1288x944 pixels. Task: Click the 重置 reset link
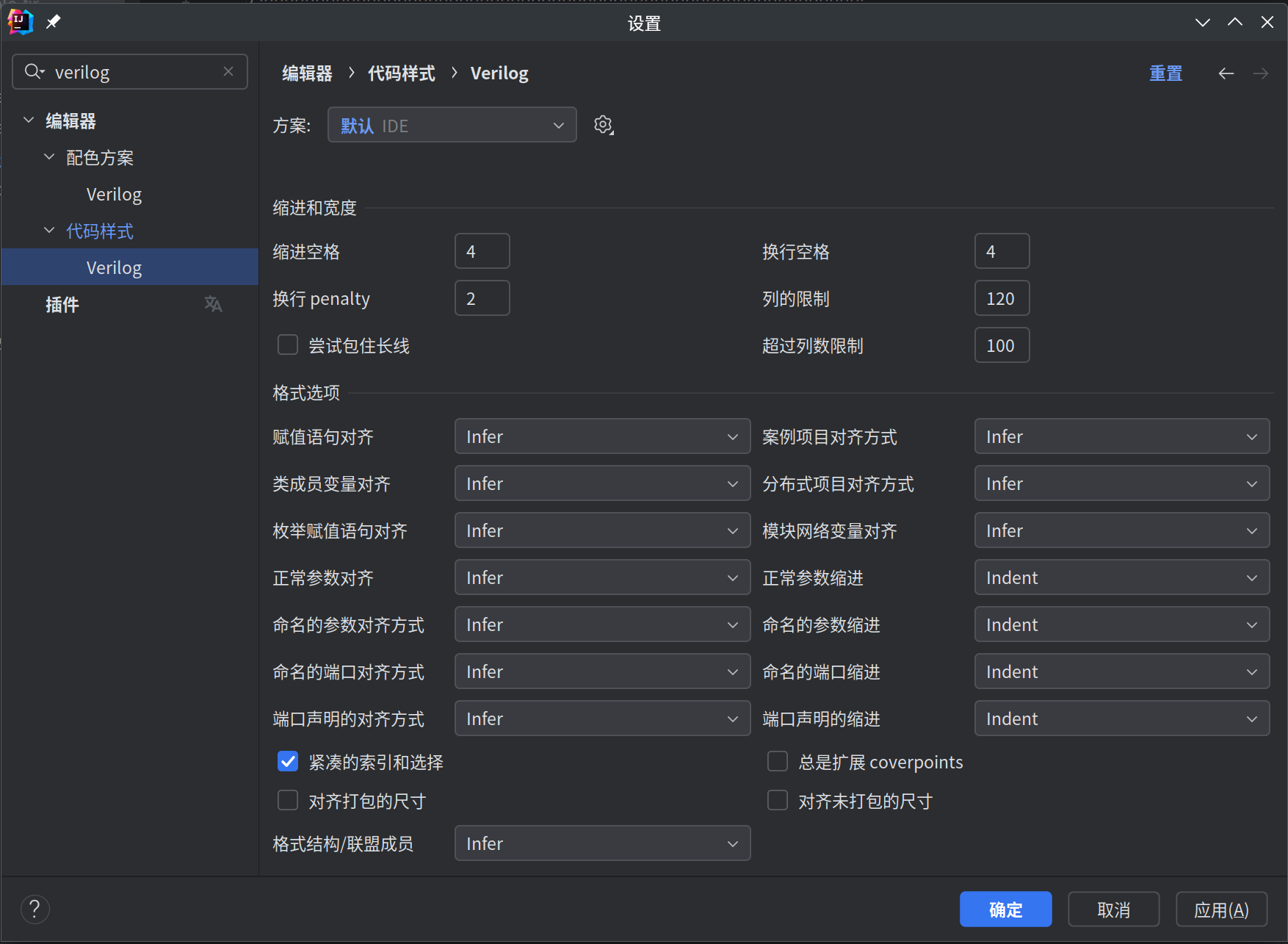(x=1165, y=73)
